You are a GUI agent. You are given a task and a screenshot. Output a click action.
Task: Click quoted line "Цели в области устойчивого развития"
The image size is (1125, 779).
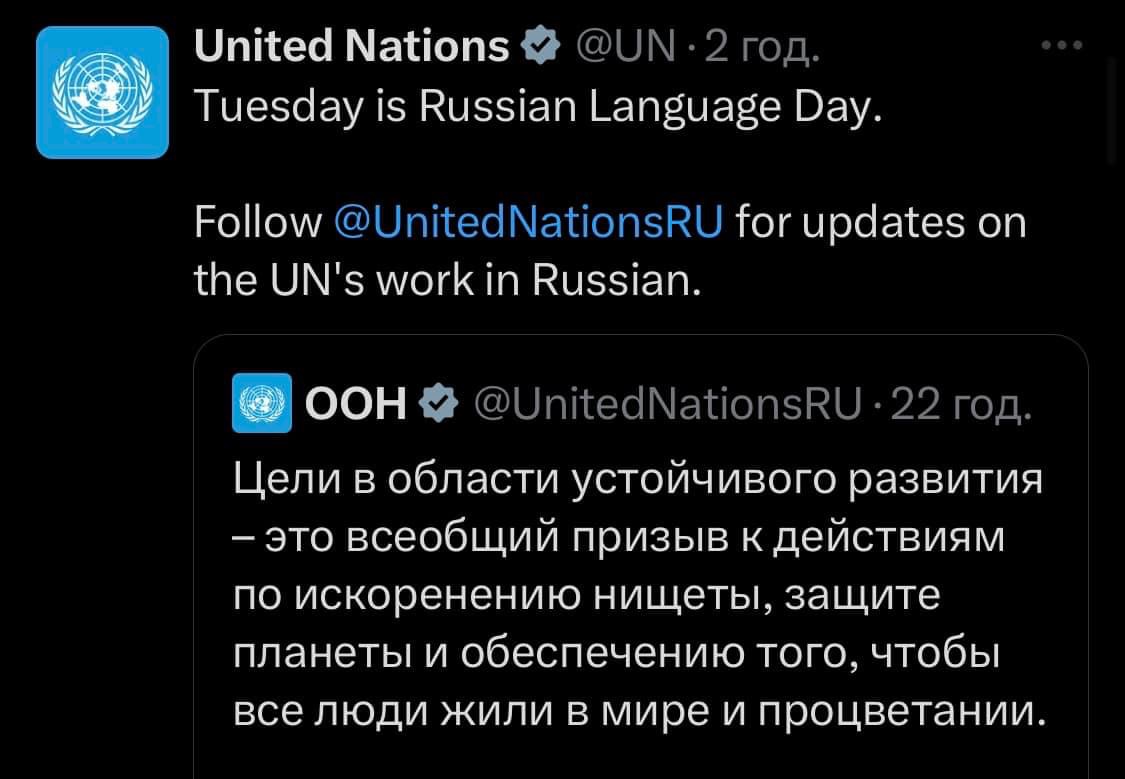pos(638,478)
